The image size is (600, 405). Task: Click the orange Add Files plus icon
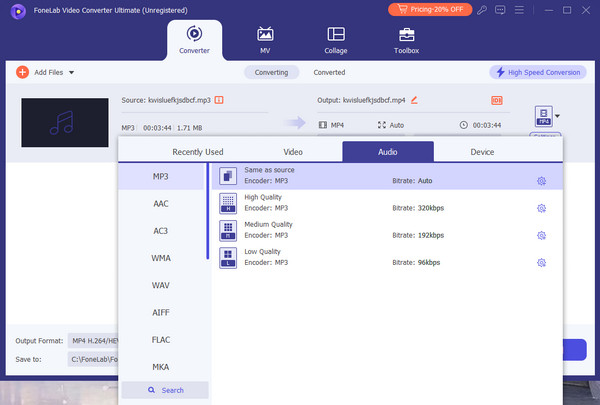tap(22, 72)
